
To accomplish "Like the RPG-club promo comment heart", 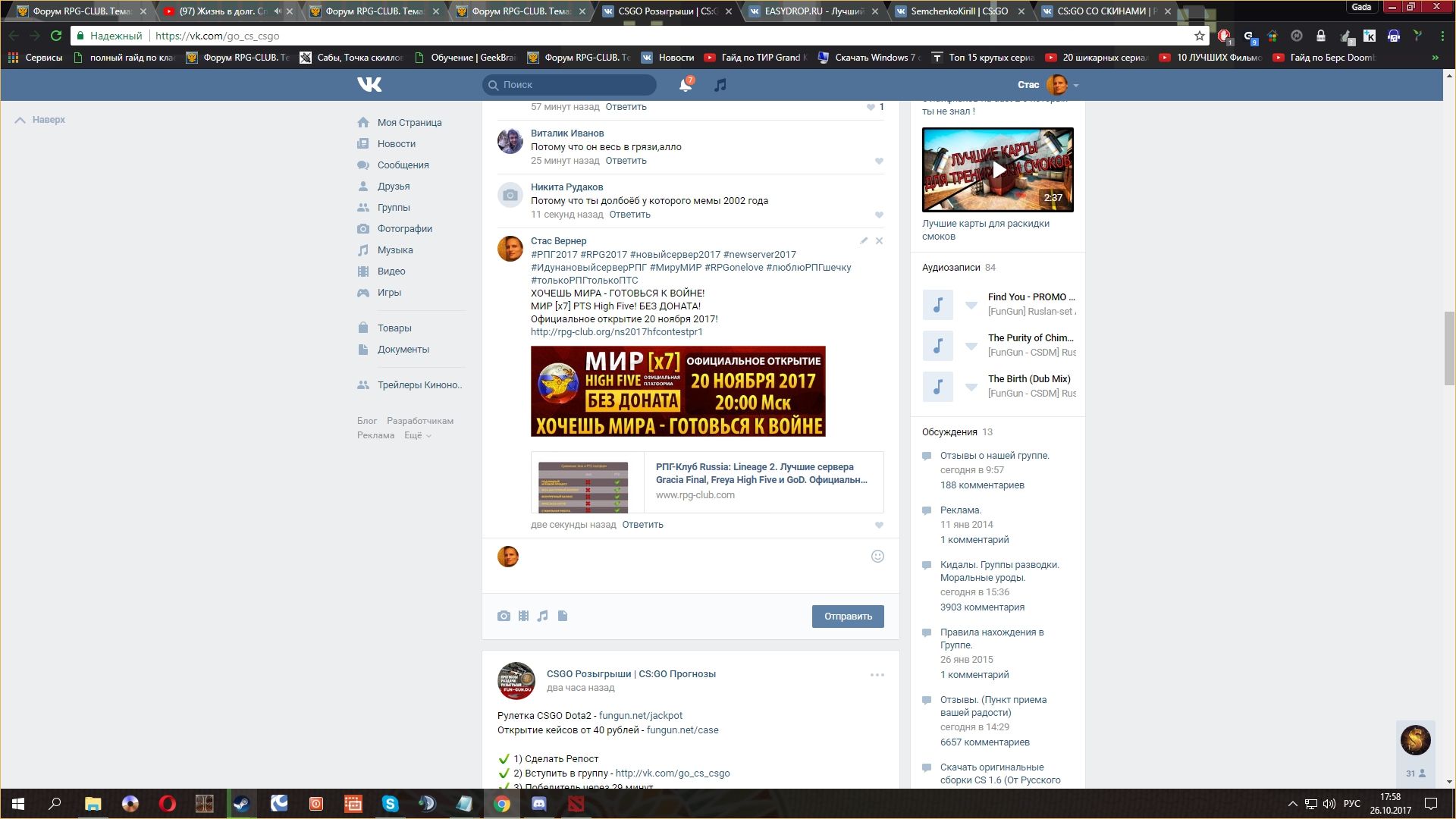I will (879, 525).
